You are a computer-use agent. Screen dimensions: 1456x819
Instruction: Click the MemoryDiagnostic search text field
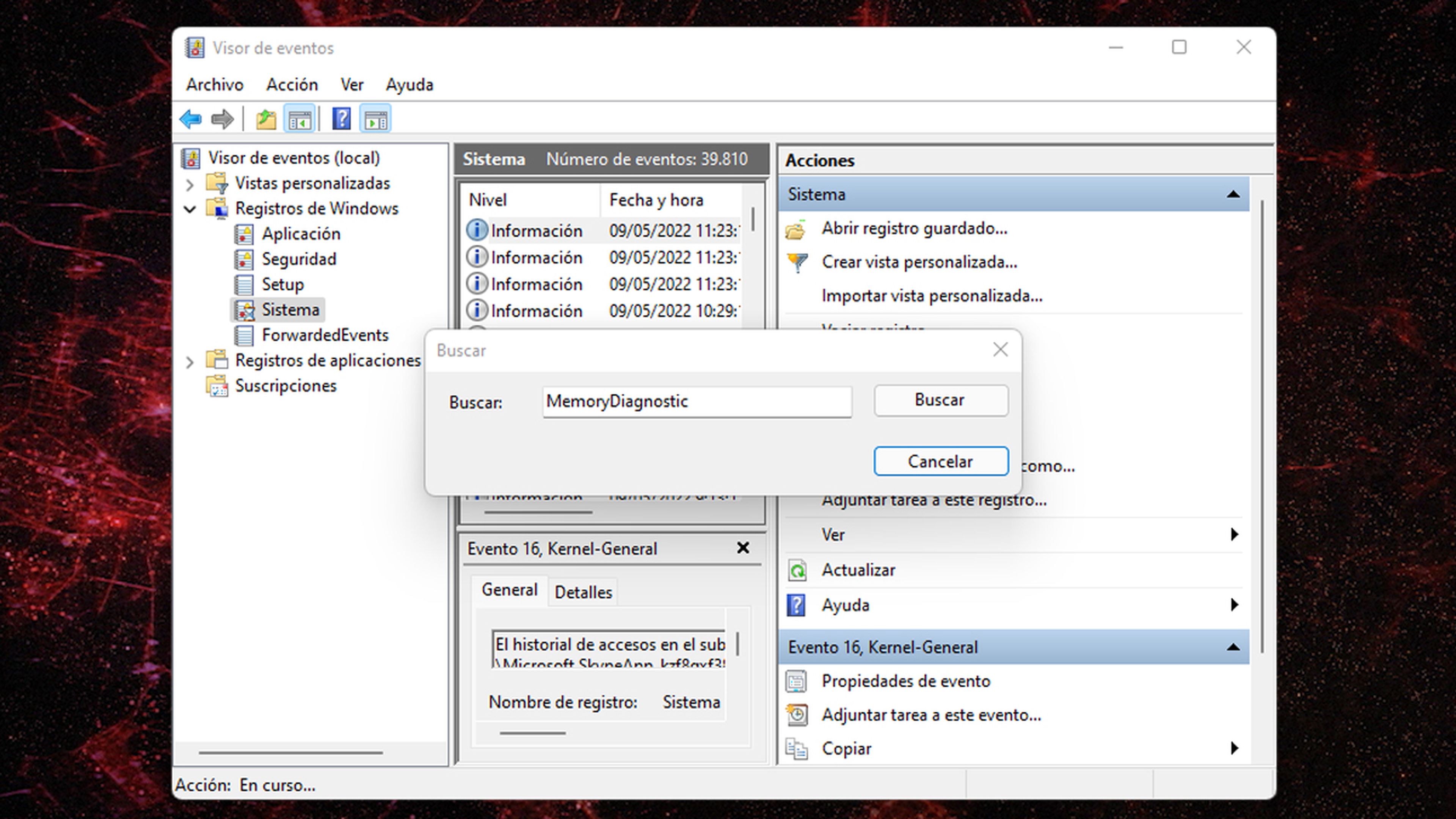click(x=697, y=402)
